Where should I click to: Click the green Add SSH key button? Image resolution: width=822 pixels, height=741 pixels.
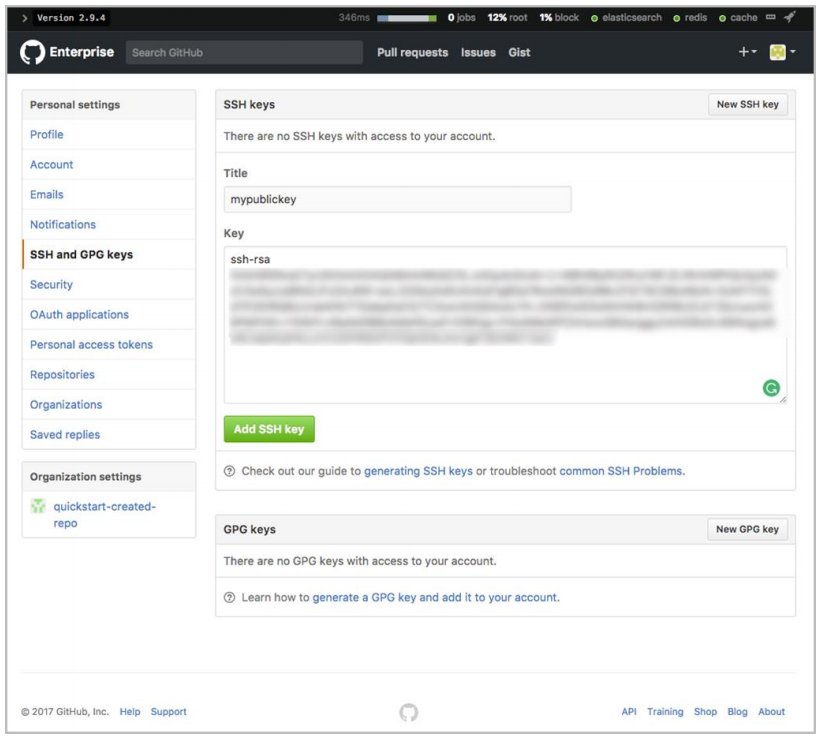(x=269, y=429)
